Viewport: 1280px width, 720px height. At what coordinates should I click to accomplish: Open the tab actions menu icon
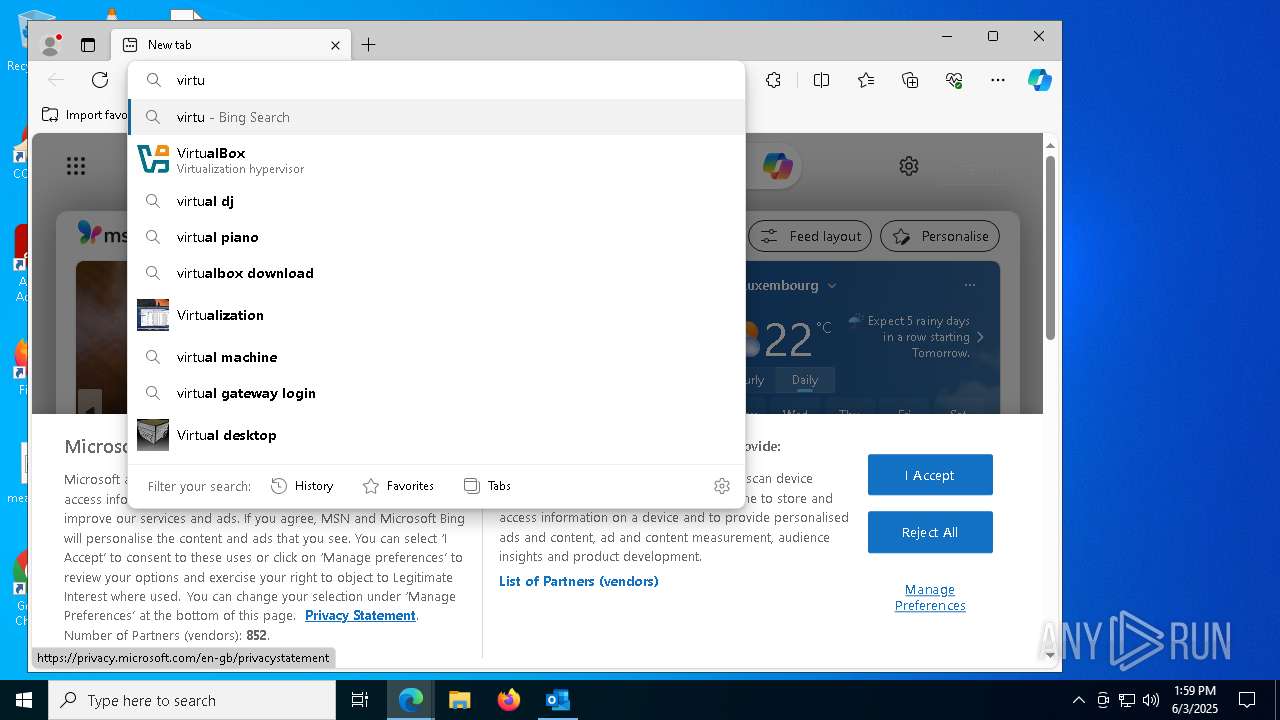tap(88, 45)
